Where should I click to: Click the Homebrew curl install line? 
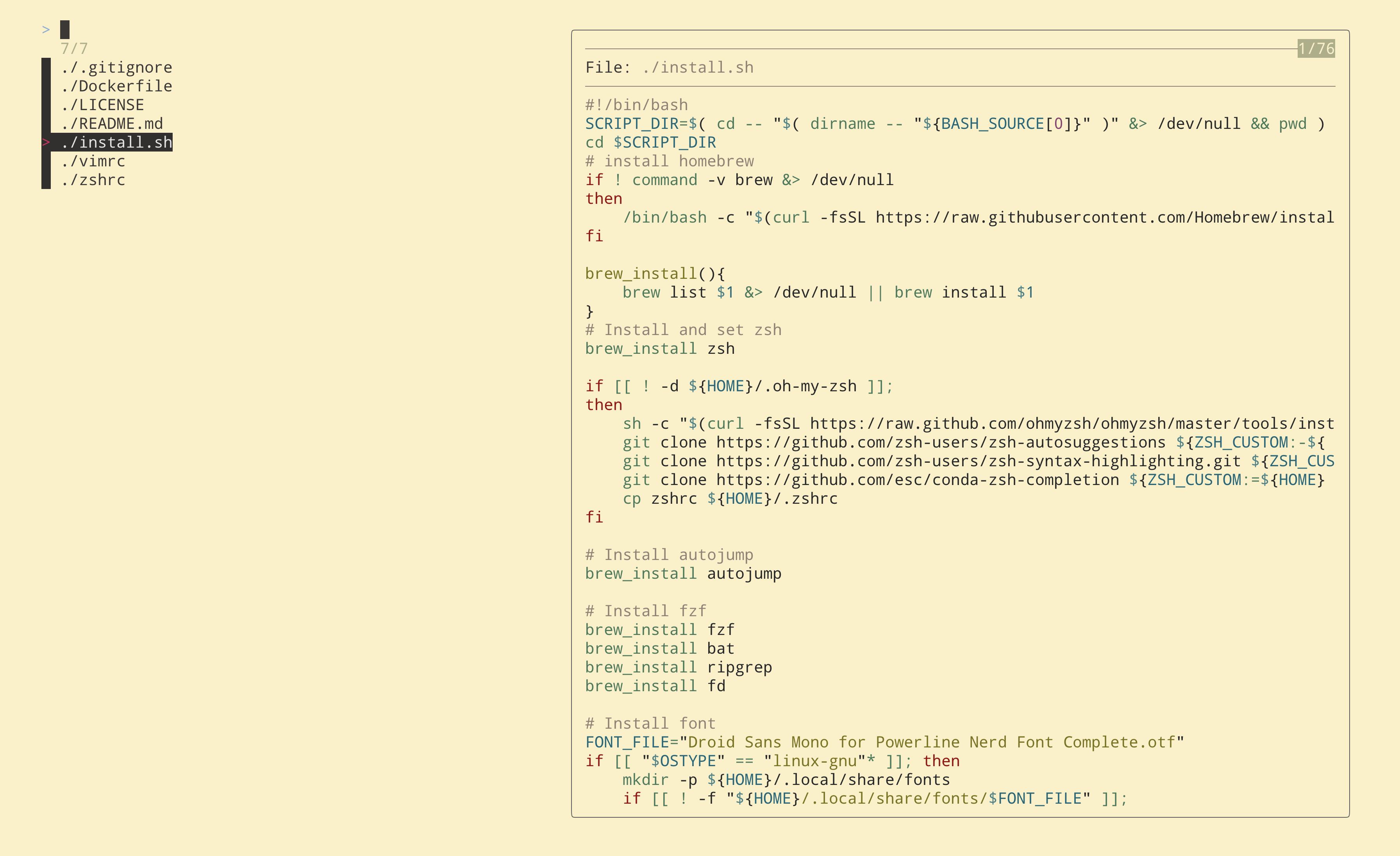click(979, 218)
